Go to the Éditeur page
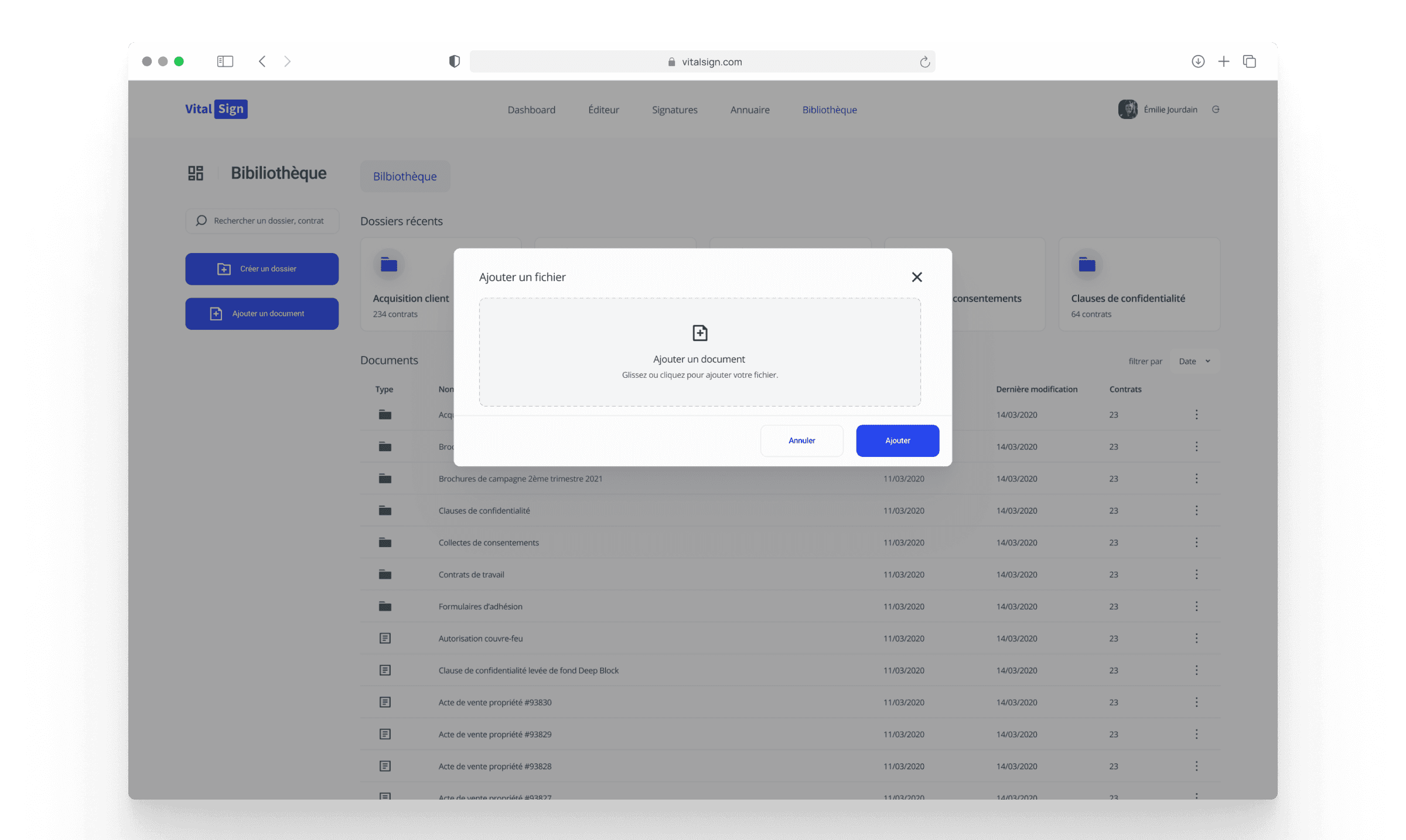 [x=603, y=110]
